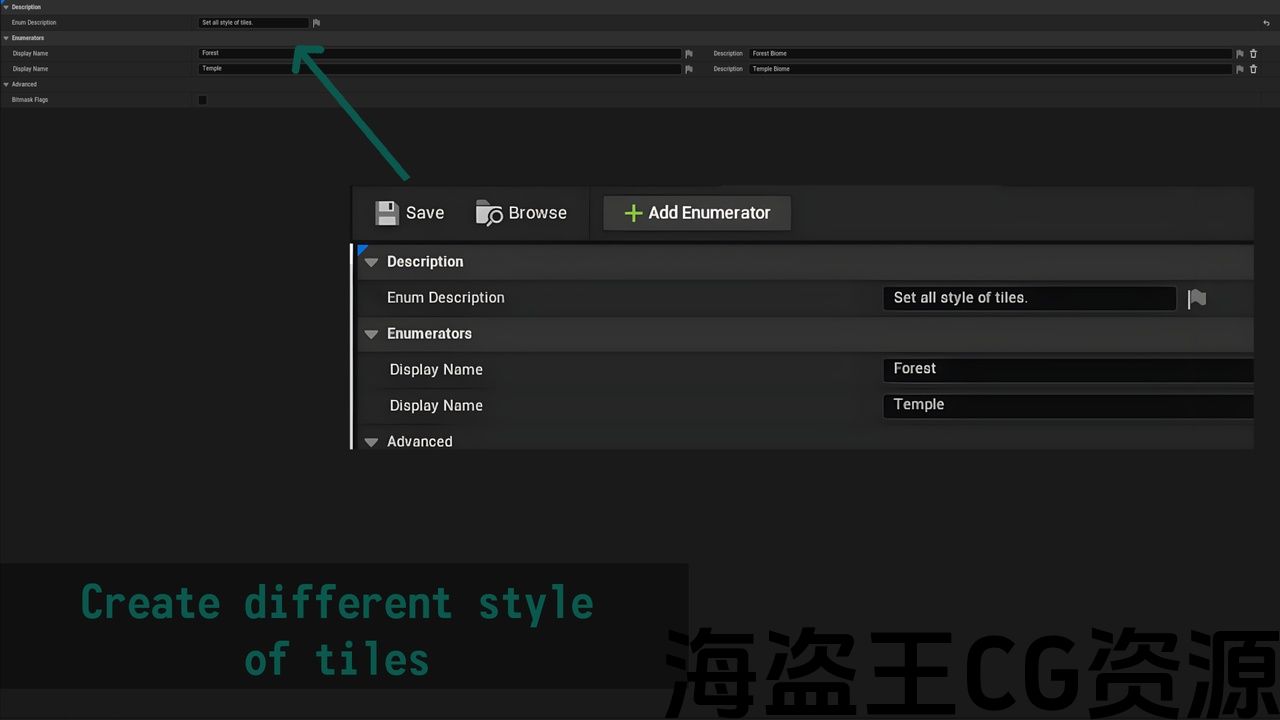Screen dimensions: 1280x720
Task: Click the enlarged Forest display name field
Action: point(1066,369)
